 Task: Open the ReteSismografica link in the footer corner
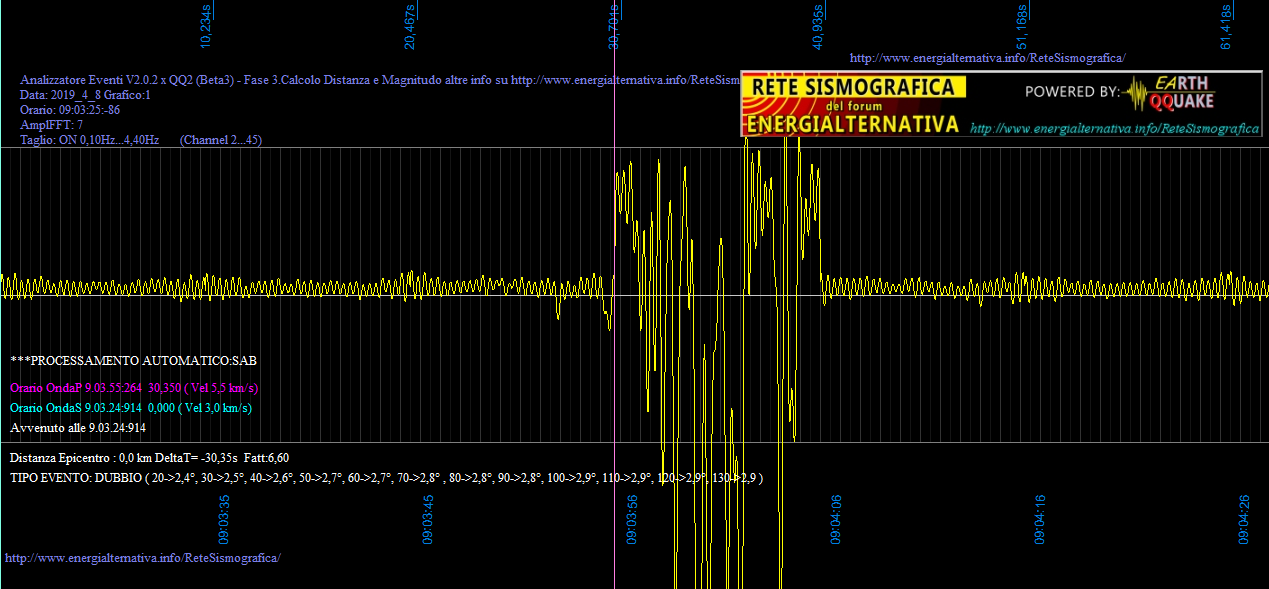coord(143,557)
